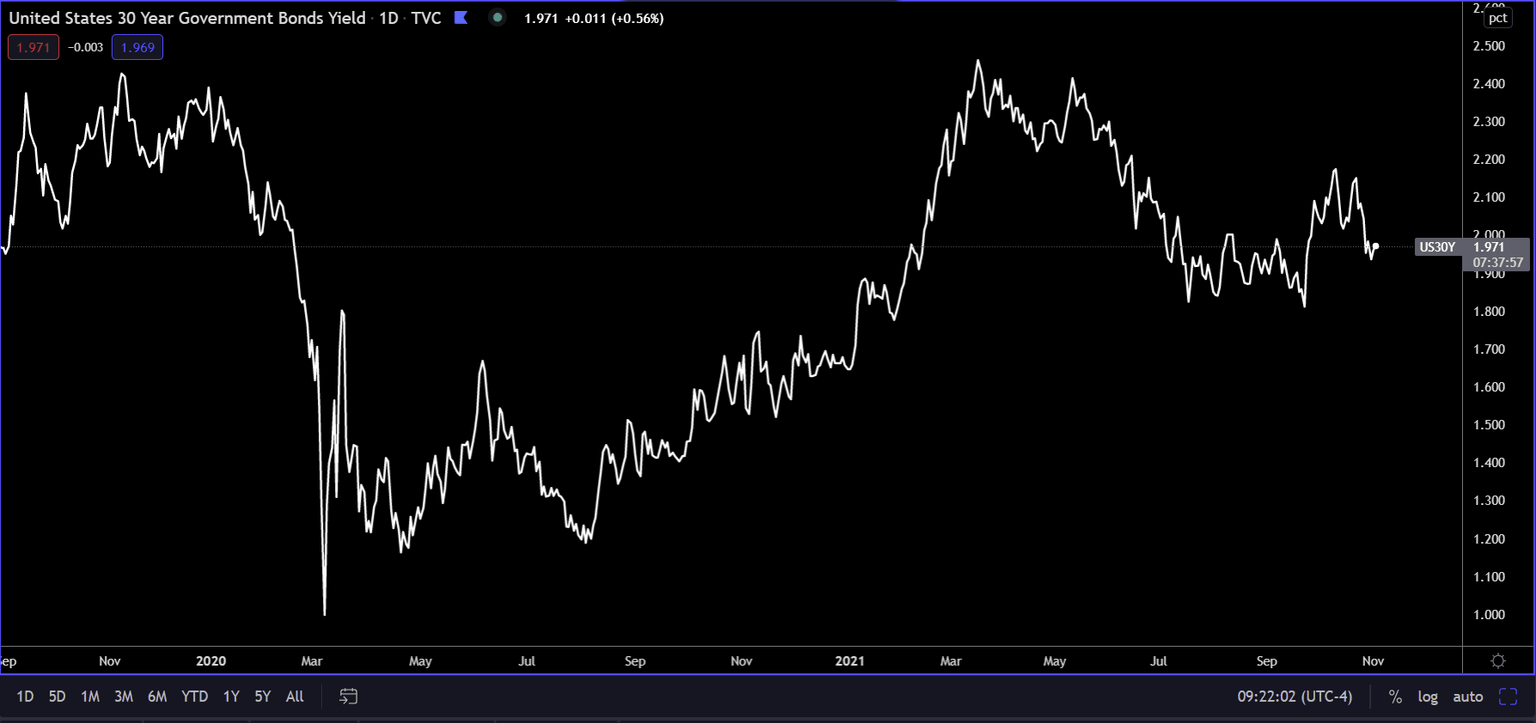1536x723 pixels.
Task: Click the +0.011 (+0.56%) change value
Action: coord(614,18)
